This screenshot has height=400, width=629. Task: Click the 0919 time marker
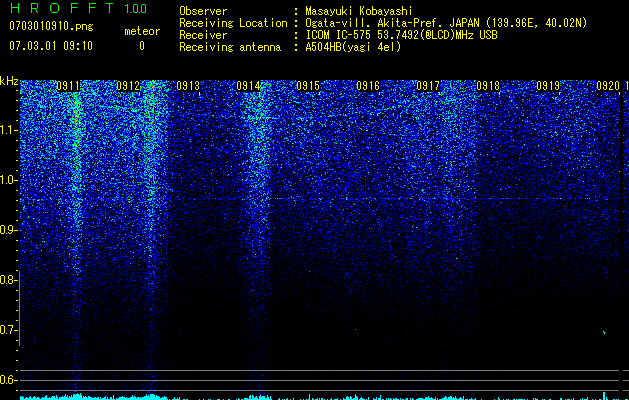click(548, 86)
